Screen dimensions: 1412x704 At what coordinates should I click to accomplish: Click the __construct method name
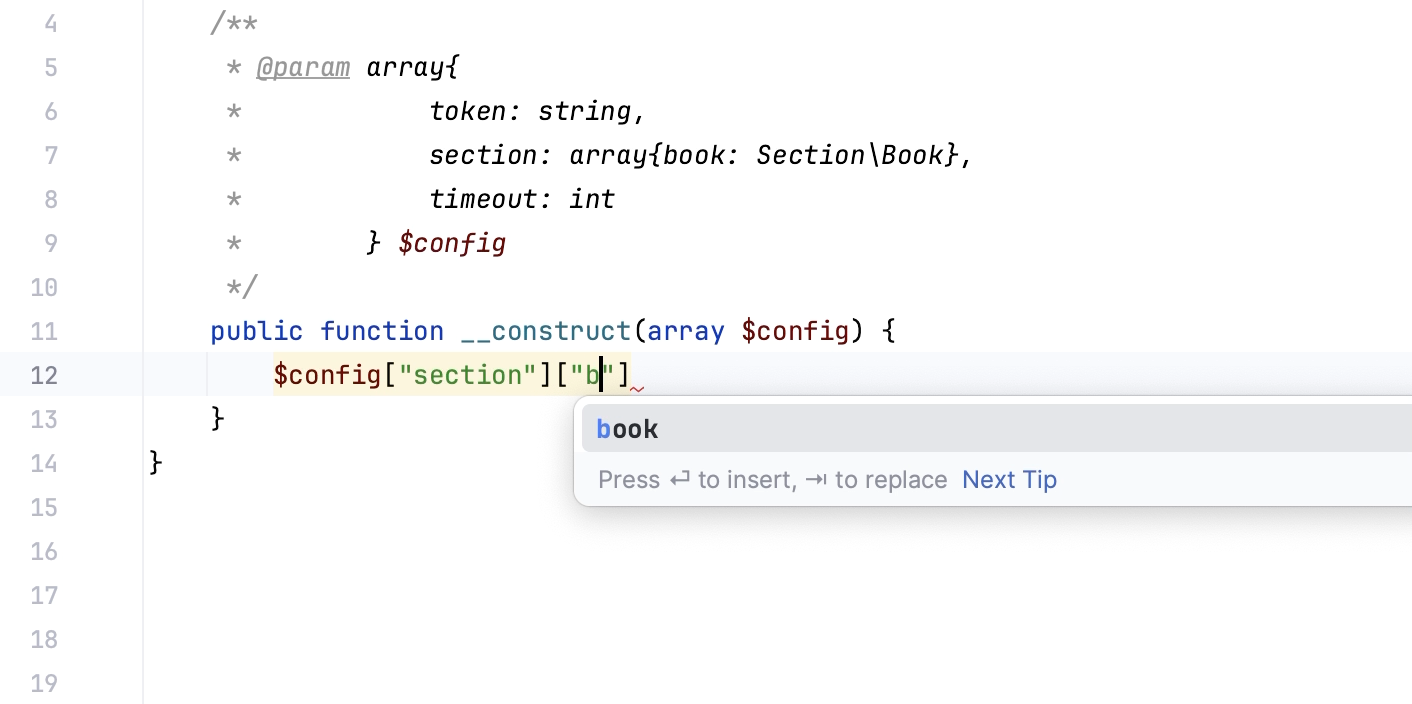click(x=545, y=331)
